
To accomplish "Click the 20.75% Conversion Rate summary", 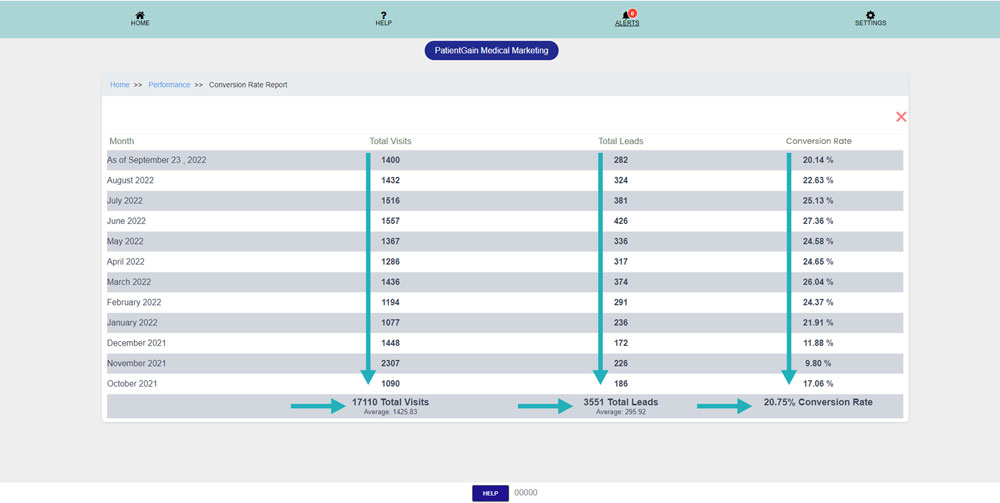I will (x=818, y=402).
